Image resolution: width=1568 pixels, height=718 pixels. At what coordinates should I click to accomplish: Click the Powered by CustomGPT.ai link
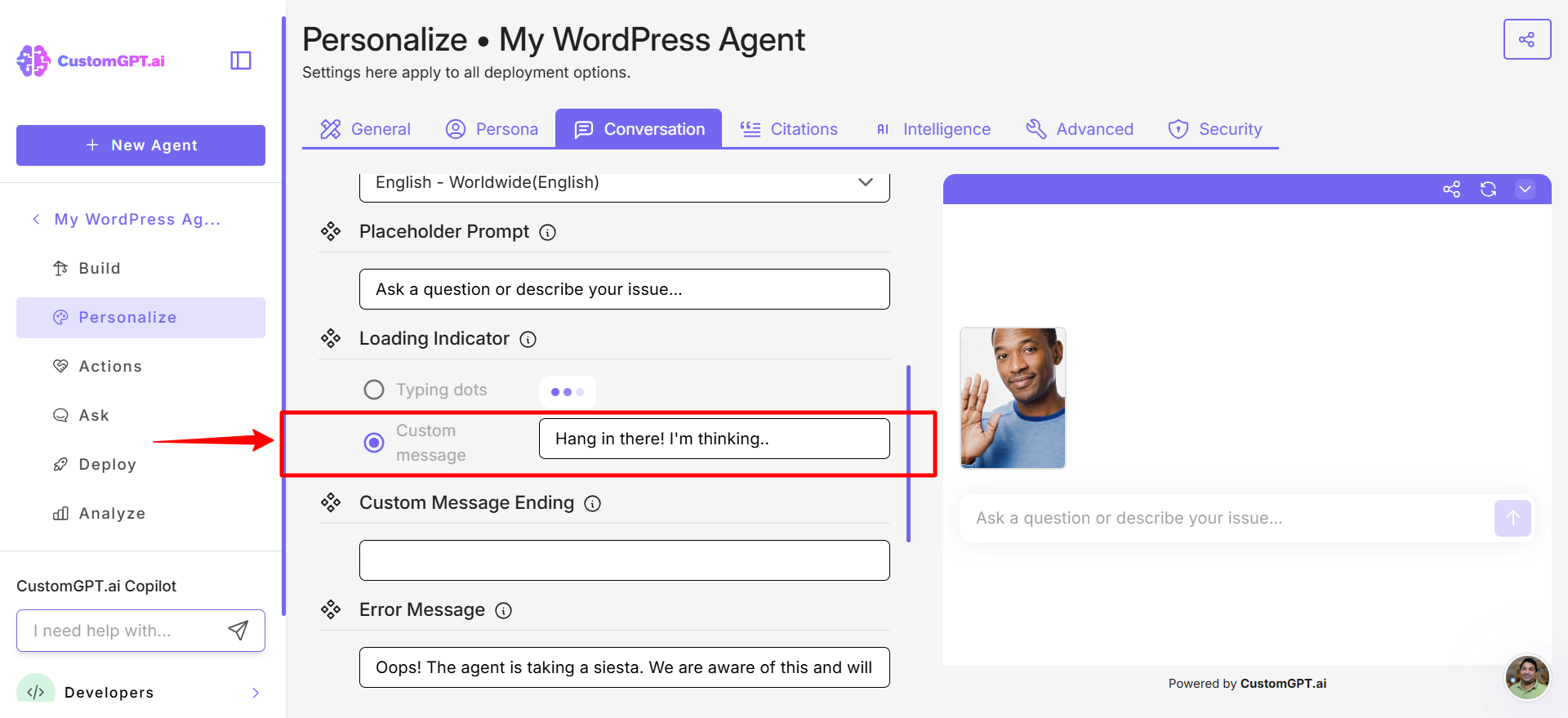(1247, 684)
